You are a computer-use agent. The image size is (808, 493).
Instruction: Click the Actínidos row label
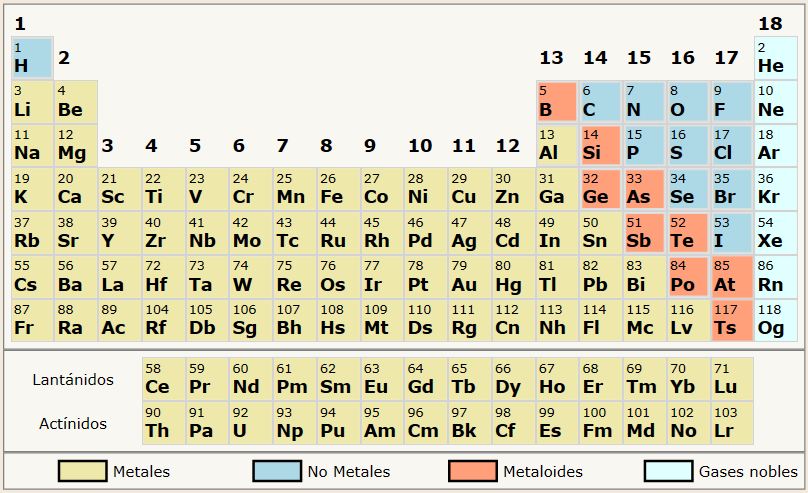73,423
